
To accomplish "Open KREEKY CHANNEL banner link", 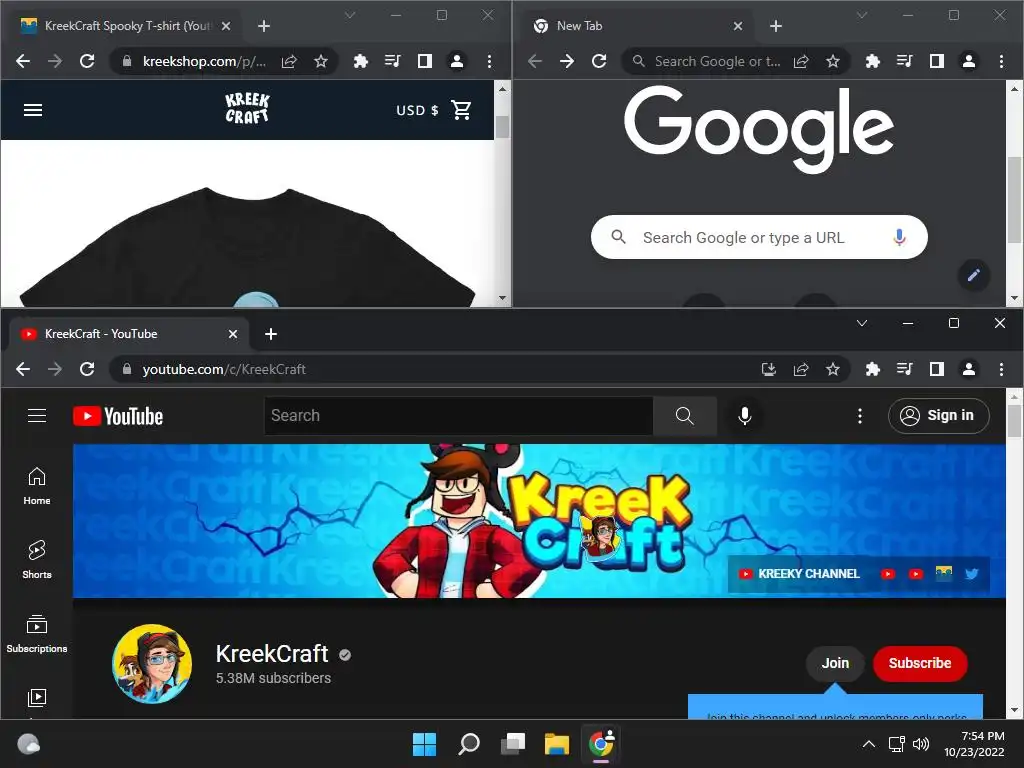I will click(x=799, y=574).
